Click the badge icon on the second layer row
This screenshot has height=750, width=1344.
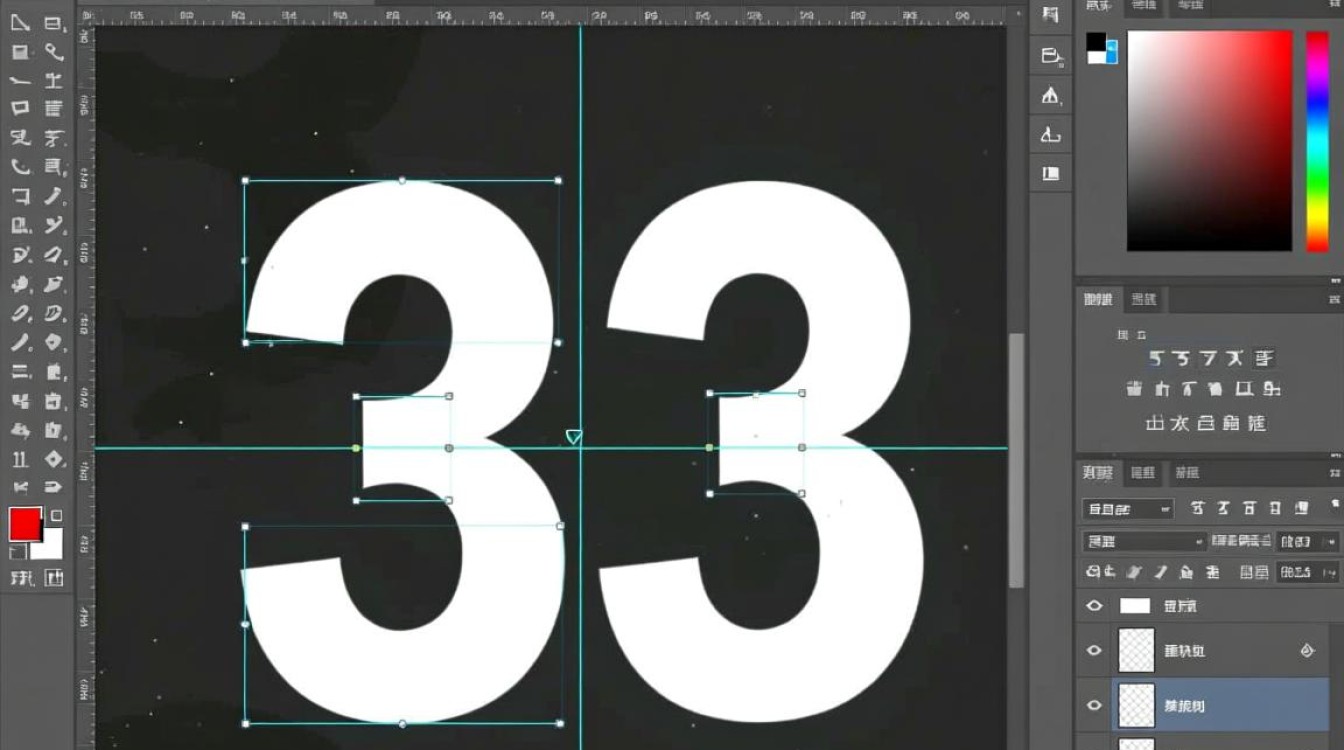(x=1307, y=650)
